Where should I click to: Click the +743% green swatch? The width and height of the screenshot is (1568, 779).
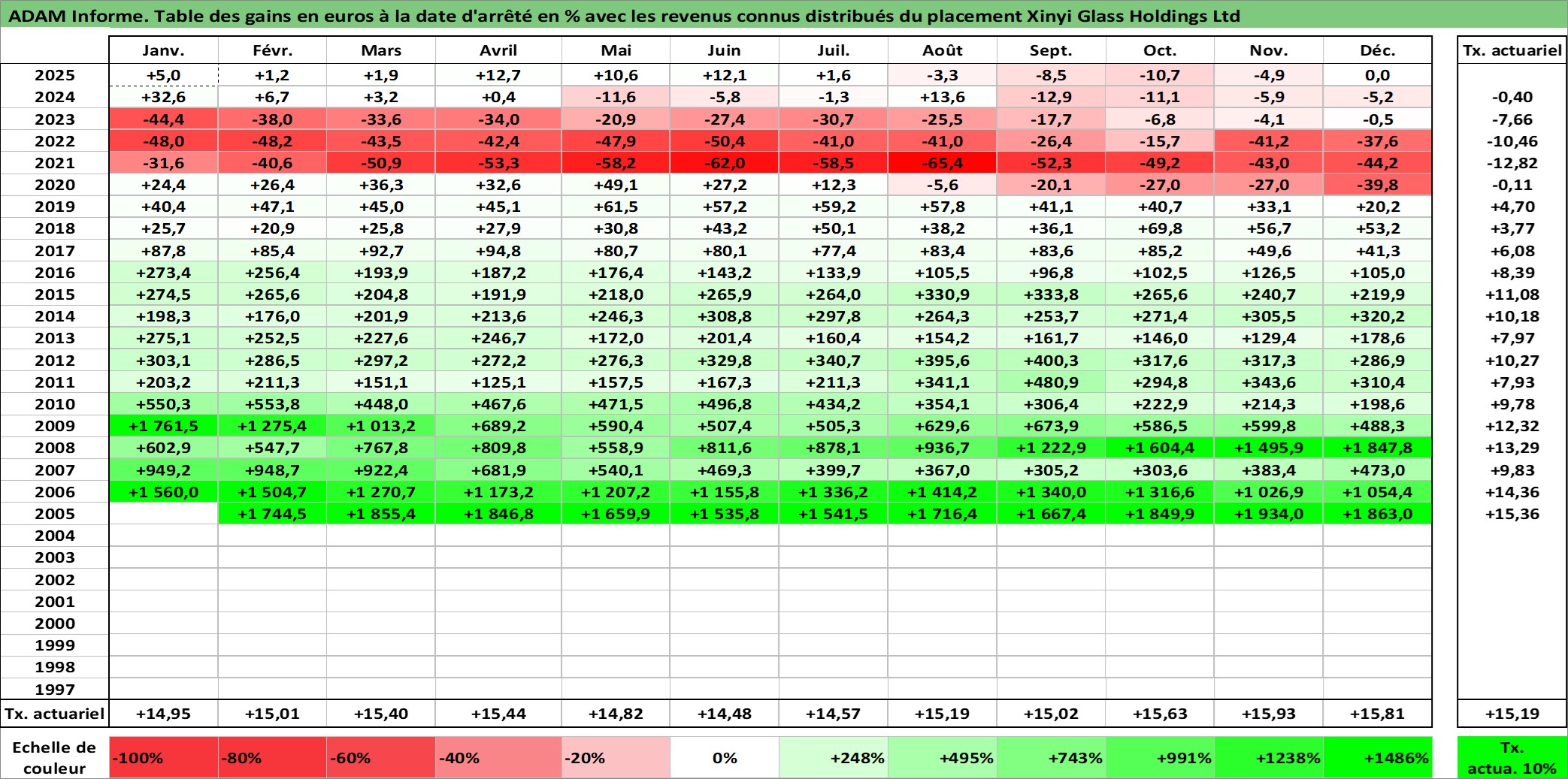coord(1051,757)
